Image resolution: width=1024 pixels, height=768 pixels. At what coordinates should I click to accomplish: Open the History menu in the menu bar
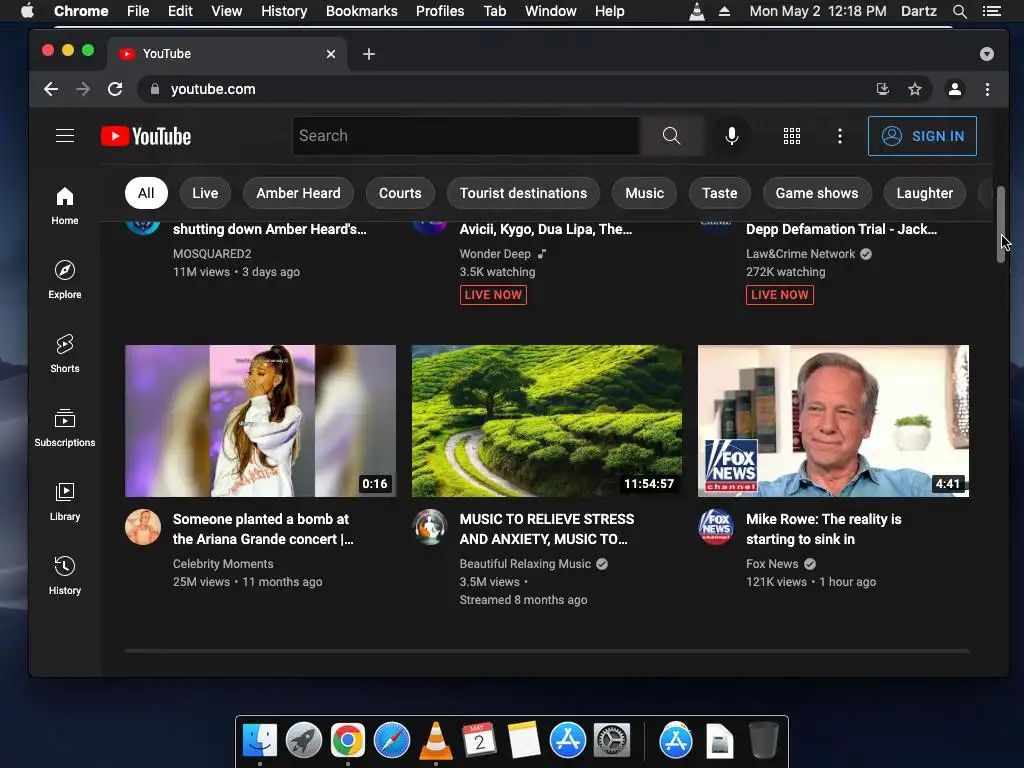click(284, 11)
